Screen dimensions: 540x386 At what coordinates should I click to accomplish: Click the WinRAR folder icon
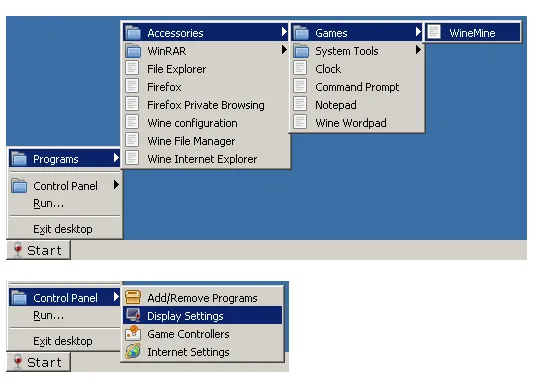point(133,51)
